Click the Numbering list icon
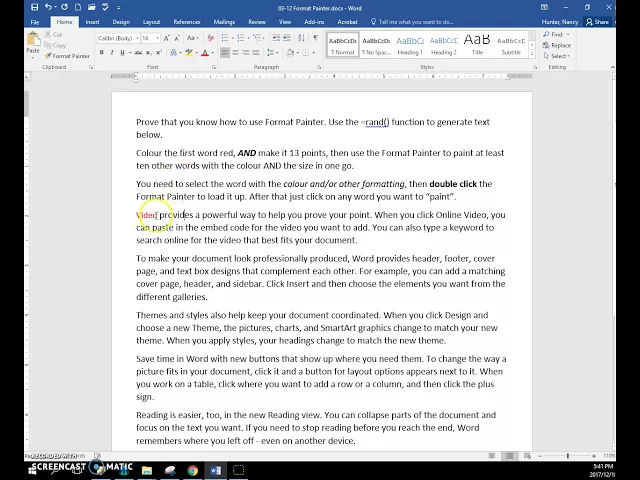 coord(241,38)
